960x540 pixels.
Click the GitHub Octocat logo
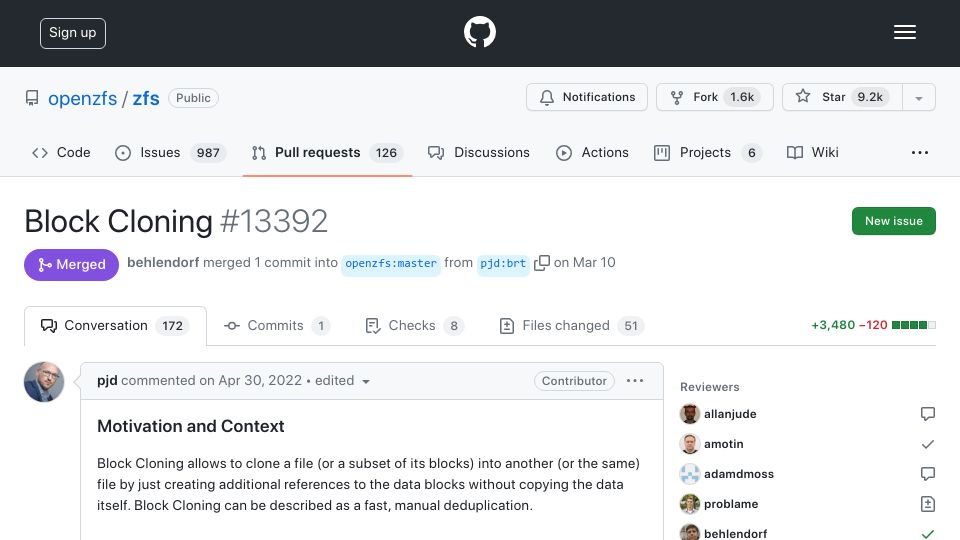coord(479,32)
